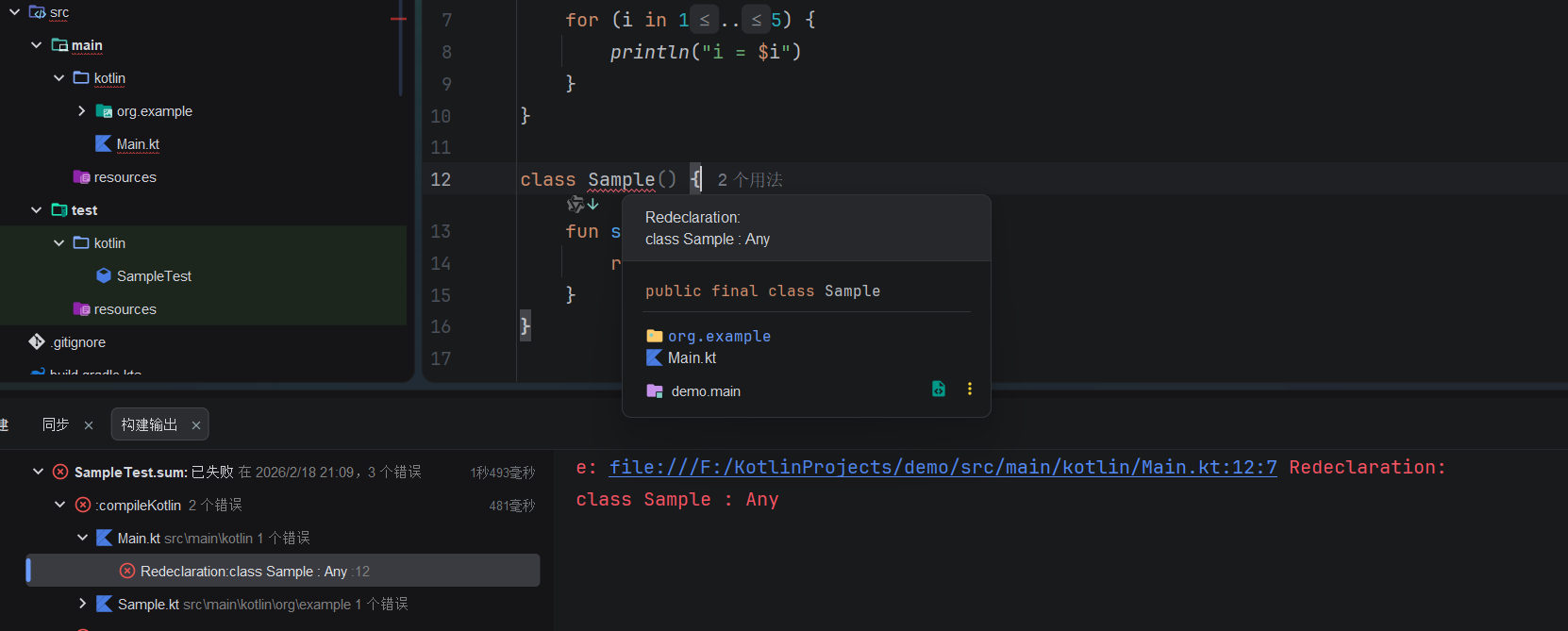The image size is (1568, 631).
Task: Close the 同步 tab
Action: click(x=89, y=425)
